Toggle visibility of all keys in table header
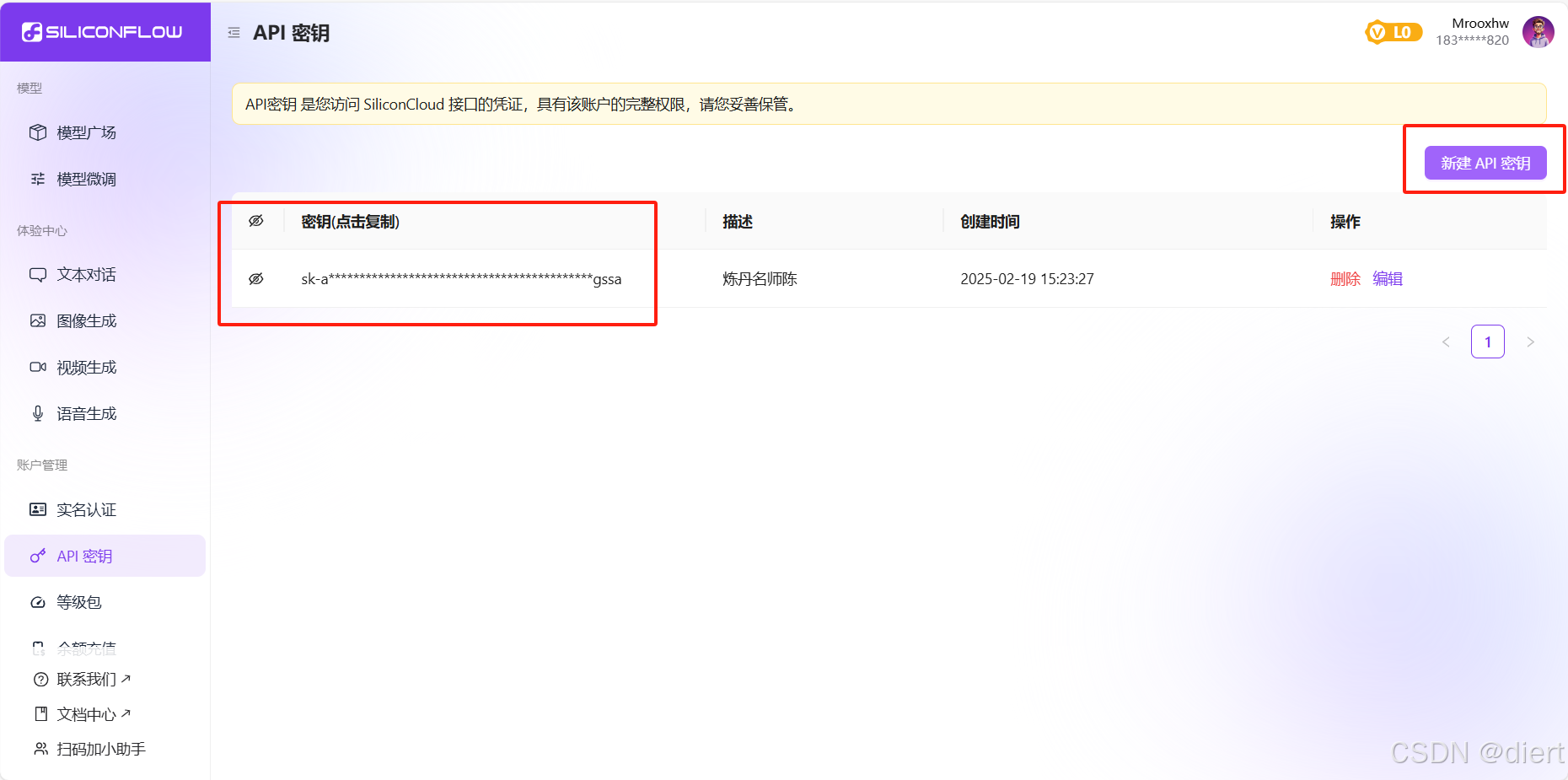 pos(256,221)
